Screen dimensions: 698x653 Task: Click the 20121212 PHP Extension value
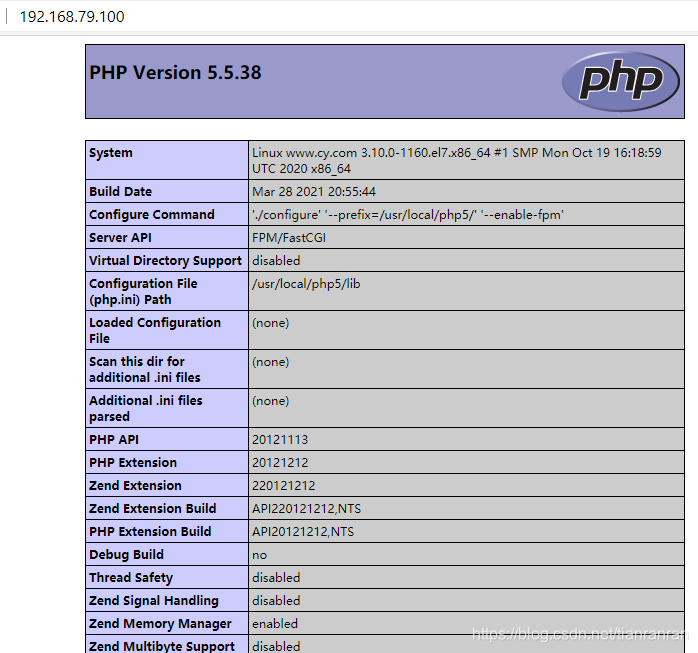[280, 462]
